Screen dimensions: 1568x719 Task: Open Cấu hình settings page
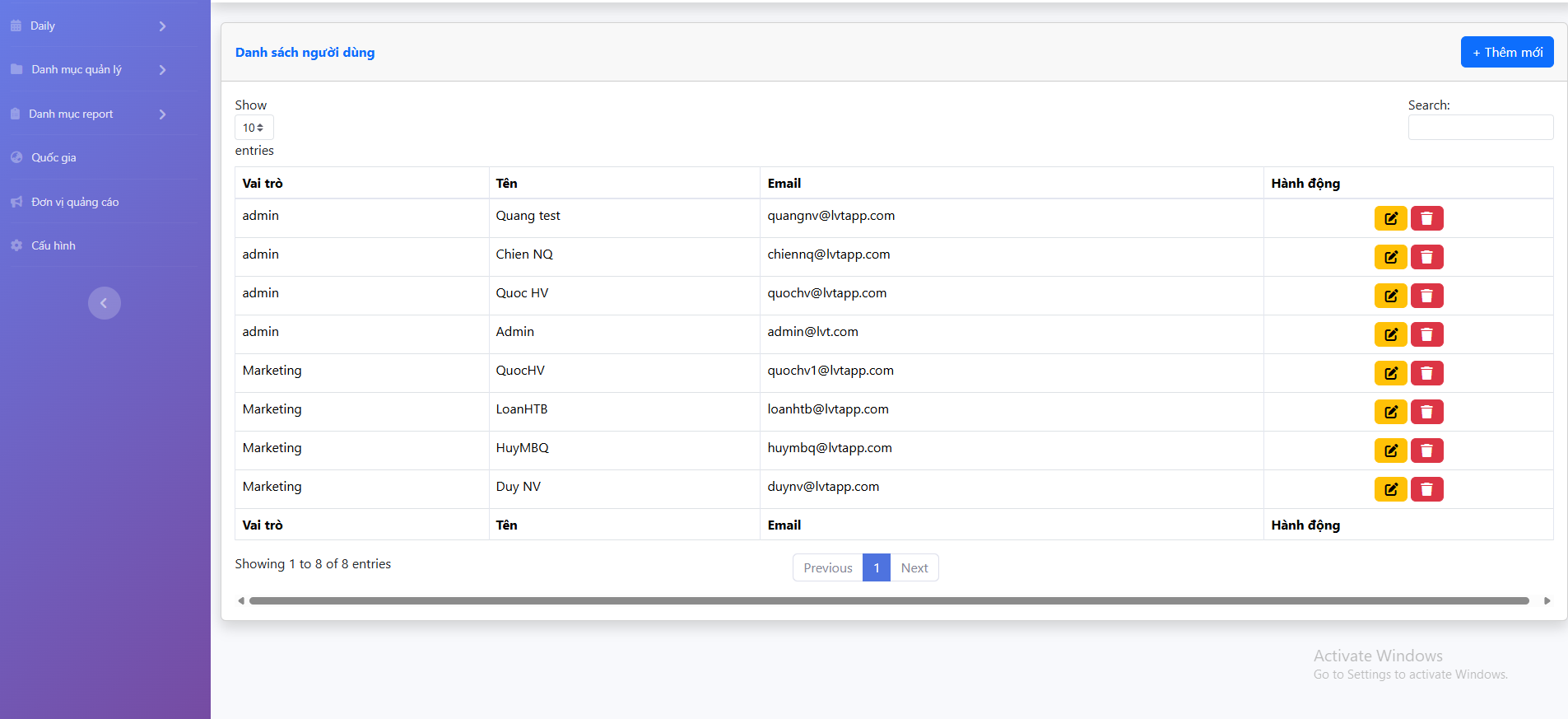click(x=54, y=245)
